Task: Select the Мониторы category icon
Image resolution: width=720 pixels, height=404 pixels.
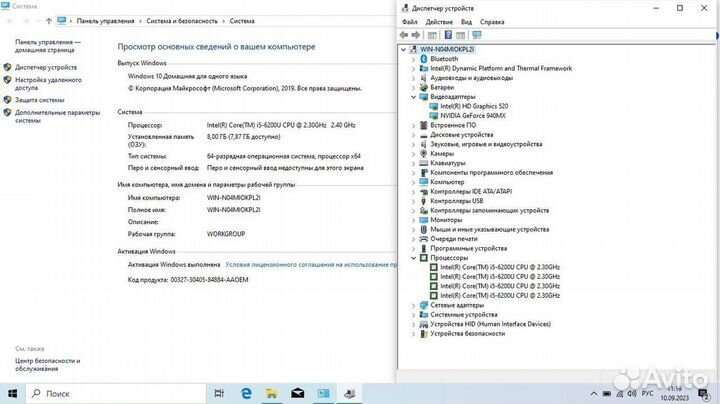Action: click(x=424, y=220)
